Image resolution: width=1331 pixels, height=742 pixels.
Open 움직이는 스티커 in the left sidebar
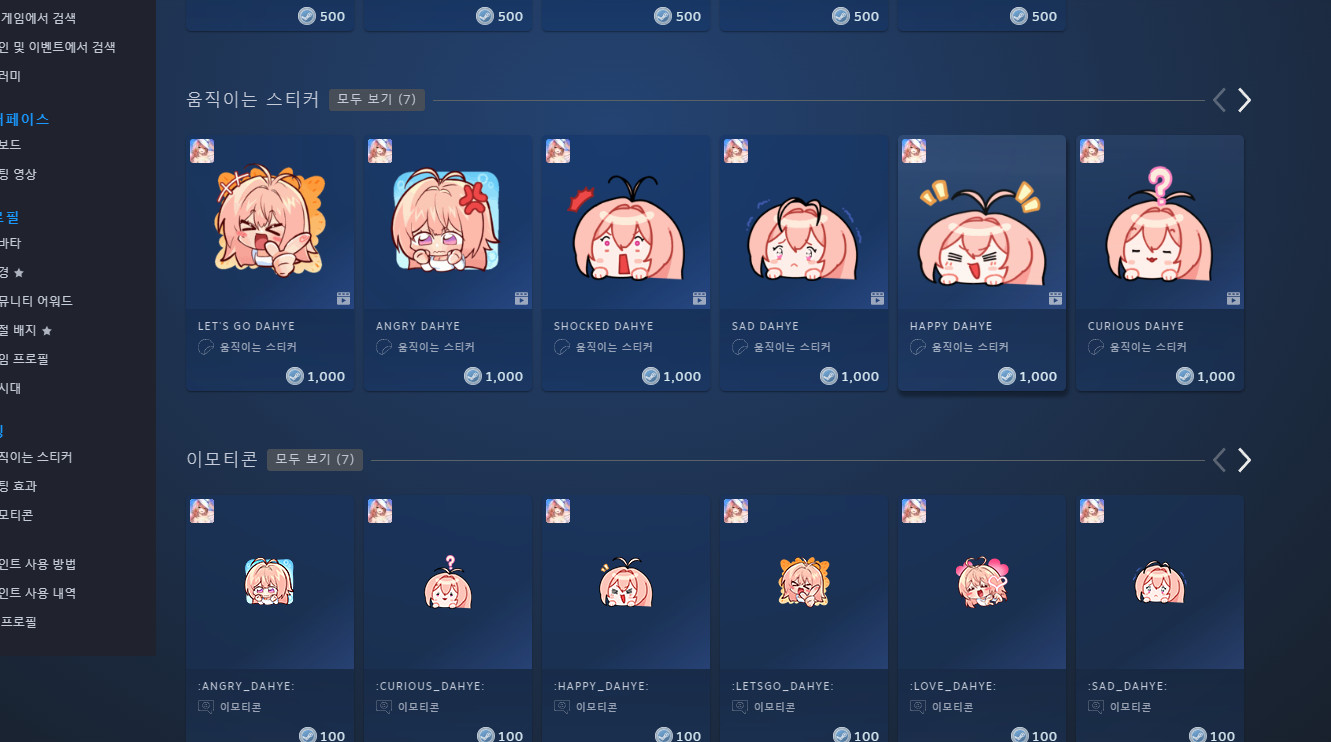pyautogui.click(x=36, y=457)
